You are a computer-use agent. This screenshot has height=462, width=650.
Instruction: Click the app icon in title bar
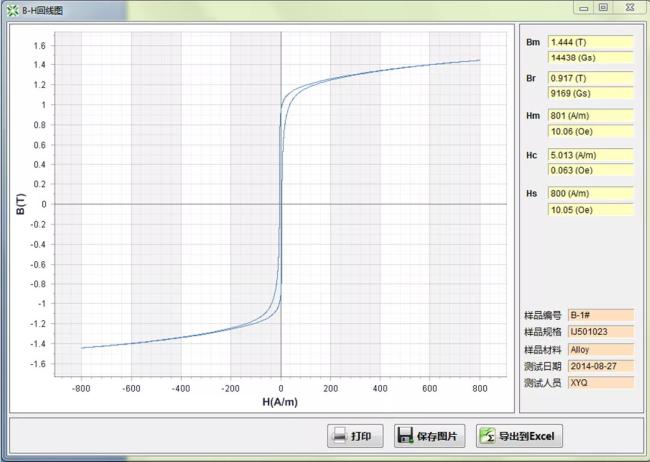(12, 8)
